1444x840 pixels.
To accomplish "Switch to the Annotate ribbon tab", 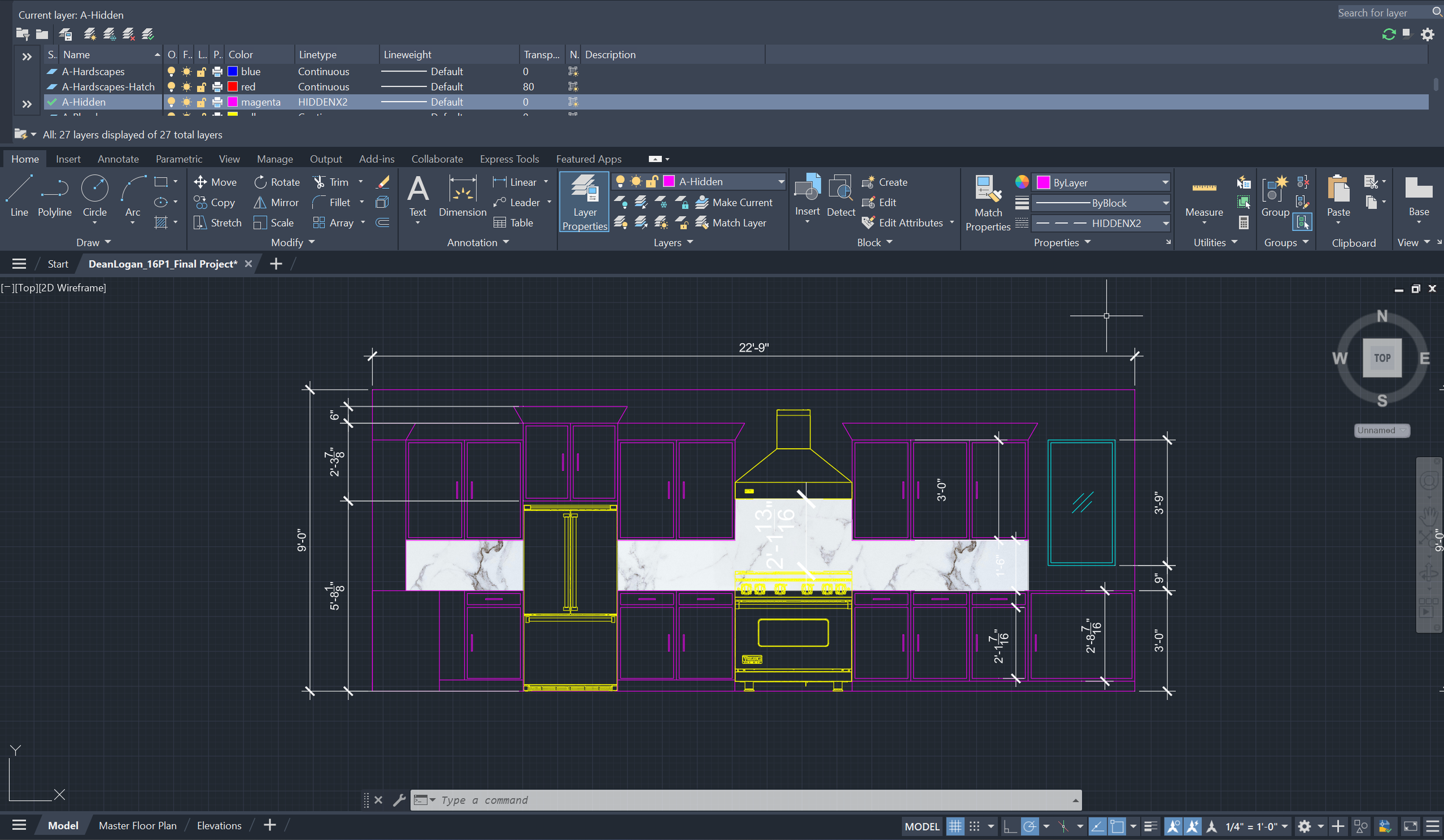I will [118, 159].
